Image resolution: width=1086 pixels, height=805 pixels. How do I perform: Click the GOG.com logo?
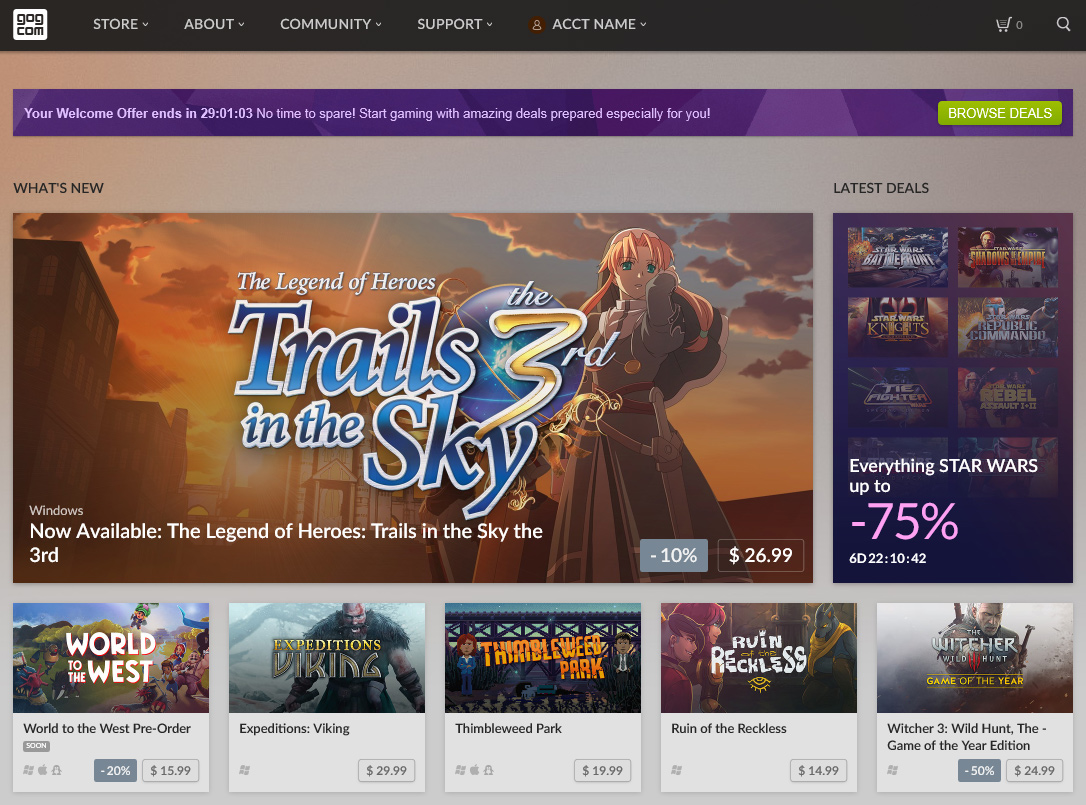point(30,24)
